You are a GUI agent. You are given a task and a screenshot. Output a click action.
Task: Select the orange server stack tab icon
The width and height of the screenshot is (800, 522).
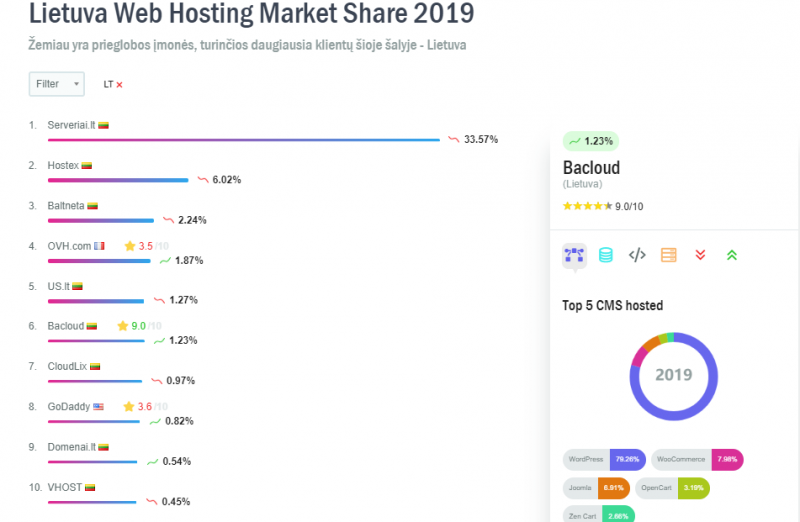point(669,255)
